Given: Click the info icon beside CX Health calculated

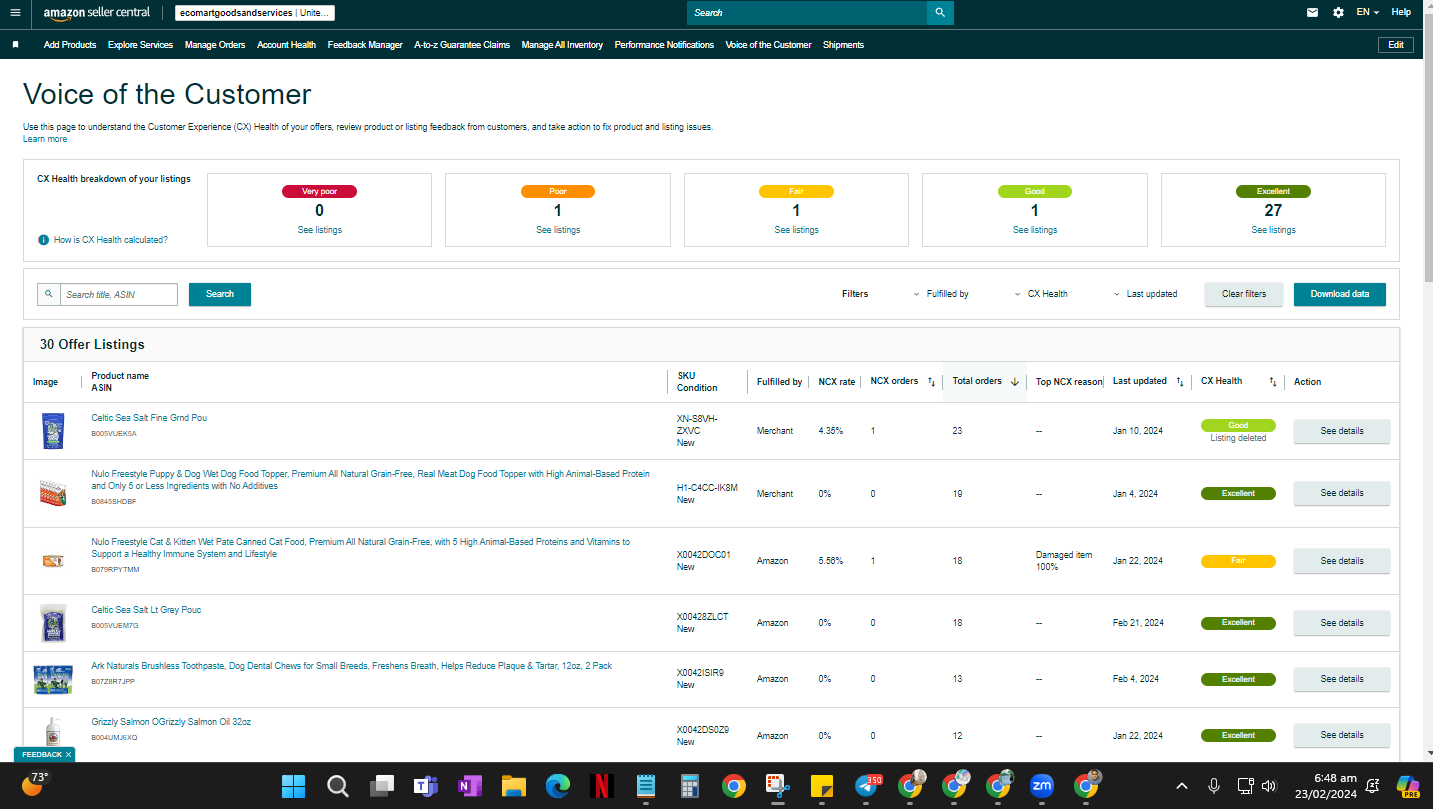Looking at the screenshot, I should (43, 240).
